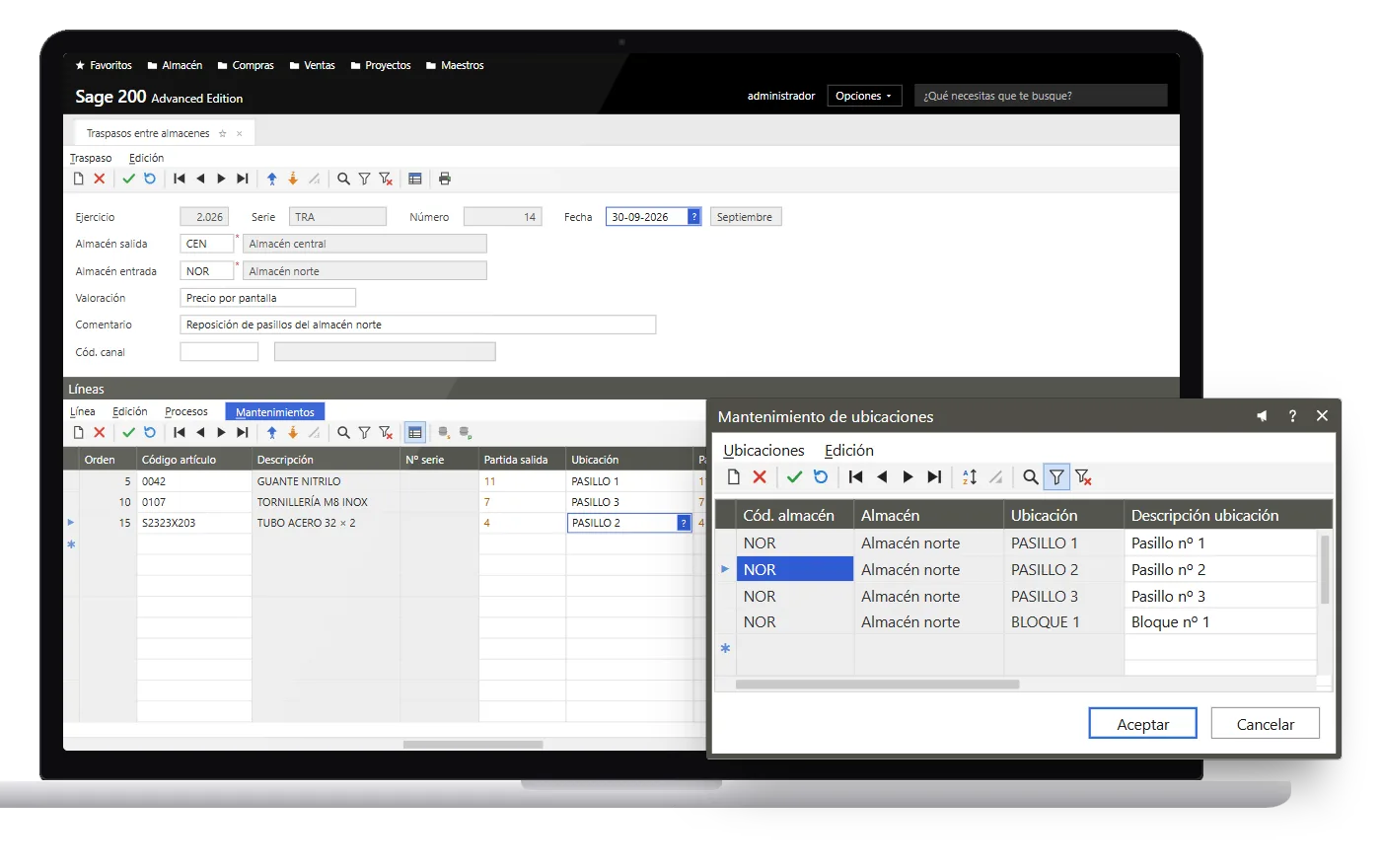1381x868 pixels.
Task: Open the Mantenimientos menu in Líneas
Action: [x=275, y=412]
